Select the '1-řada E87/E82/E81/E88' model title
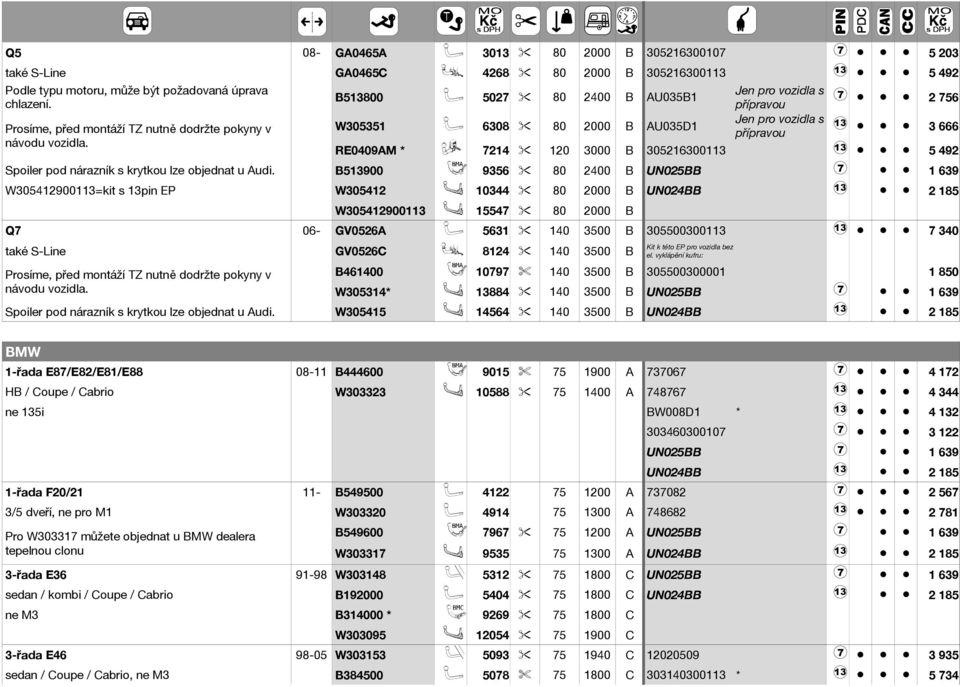960x687 pixels. (x=74, y=372)
